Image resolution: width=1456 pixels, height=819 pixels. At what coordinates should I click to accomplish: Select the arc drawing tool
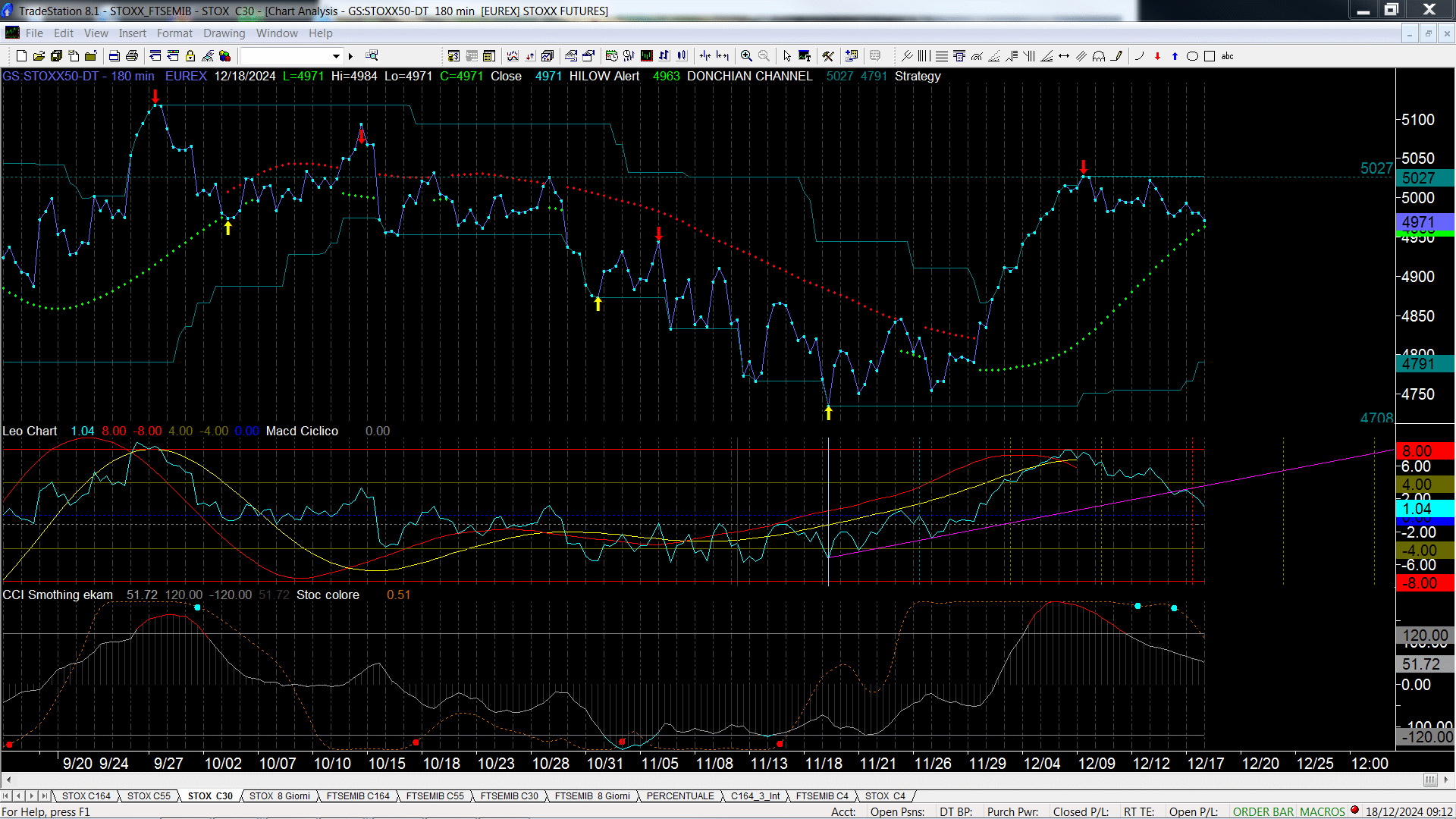click(x=1139, y=56)
